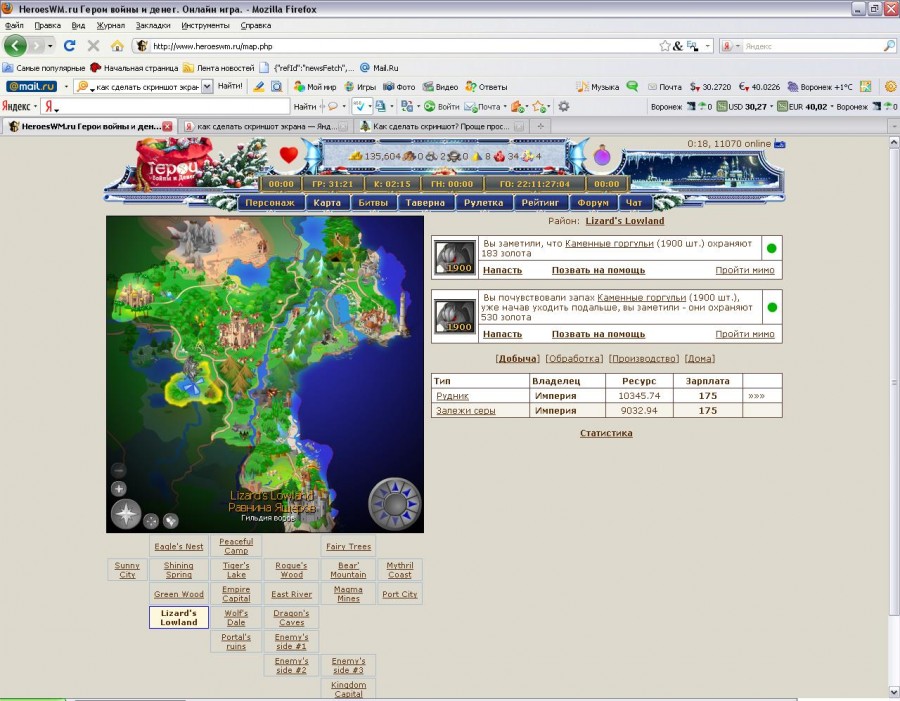Click the Yandex toolbar search field
The image size is (900, 701).
click(165, 107)
